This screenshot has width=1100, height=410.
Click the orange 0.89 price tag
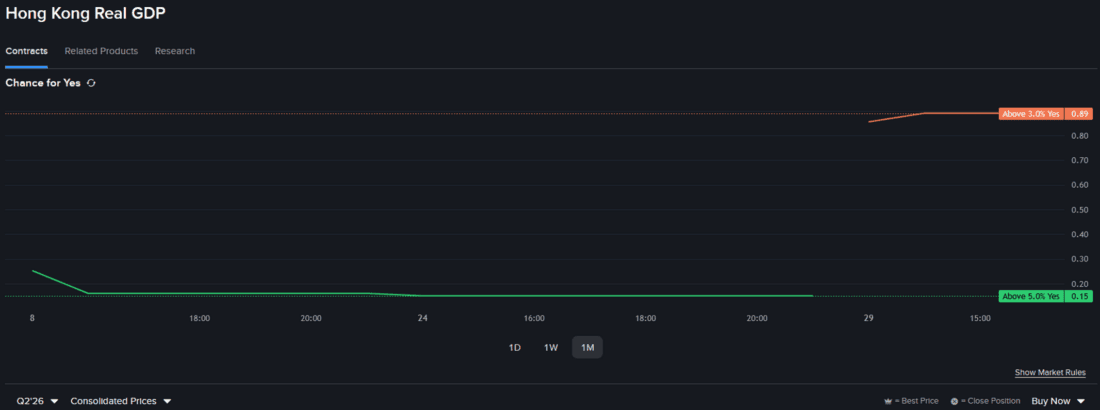tap(1080, 114)
